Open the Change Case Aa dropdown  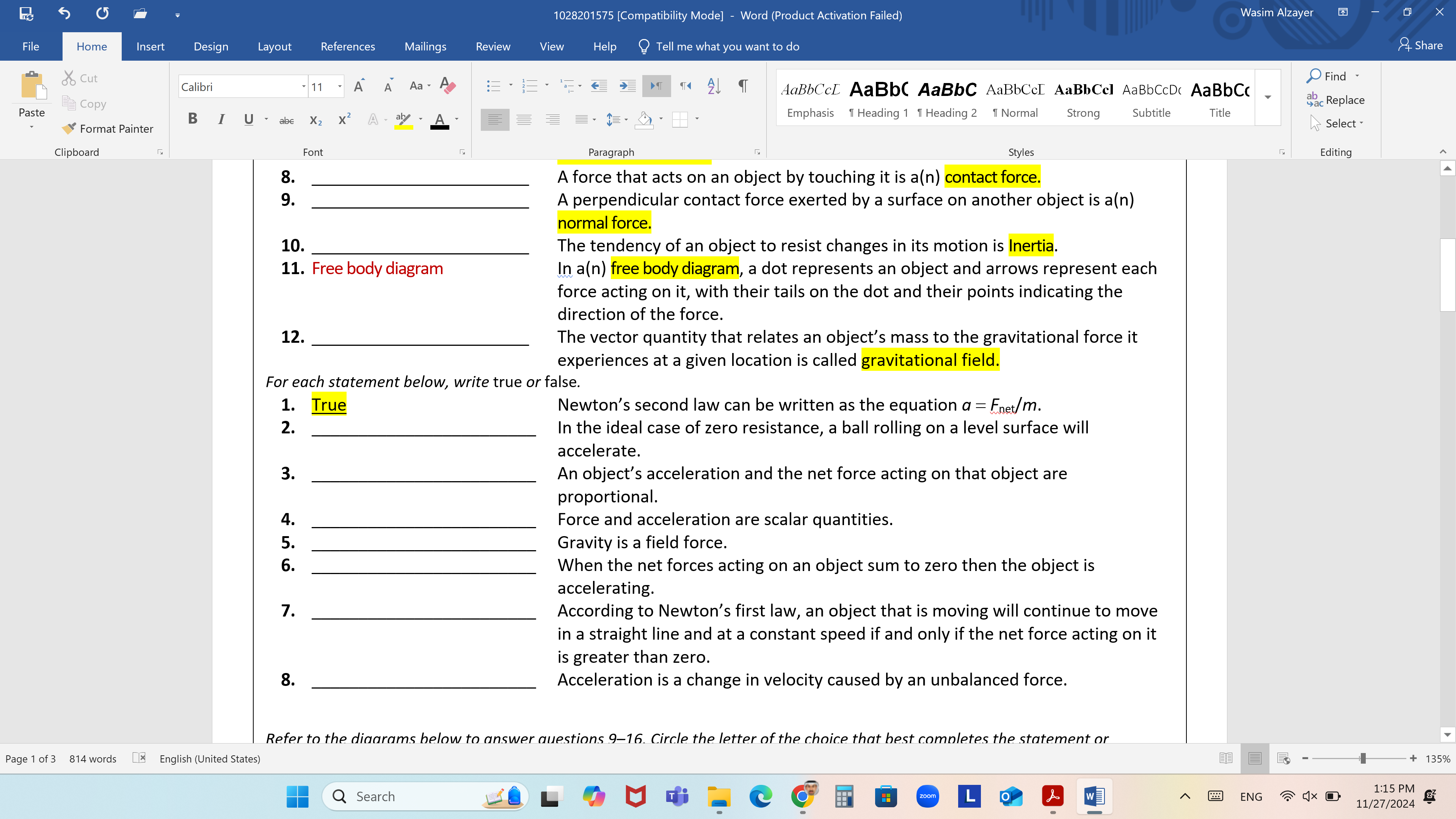[x=420, y=86]
